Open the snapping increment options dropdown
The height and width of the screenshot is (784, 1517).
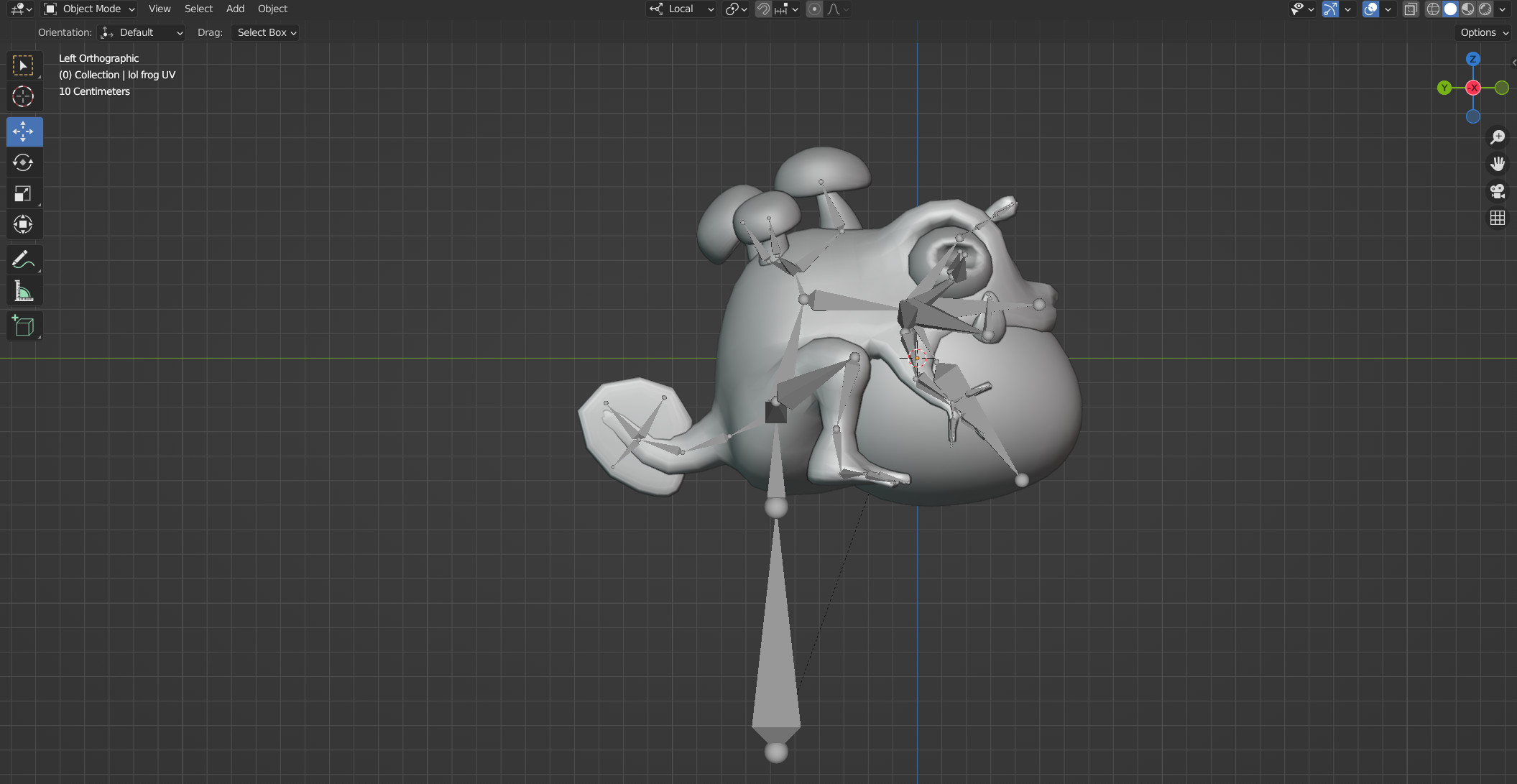[x=786, y=9]
